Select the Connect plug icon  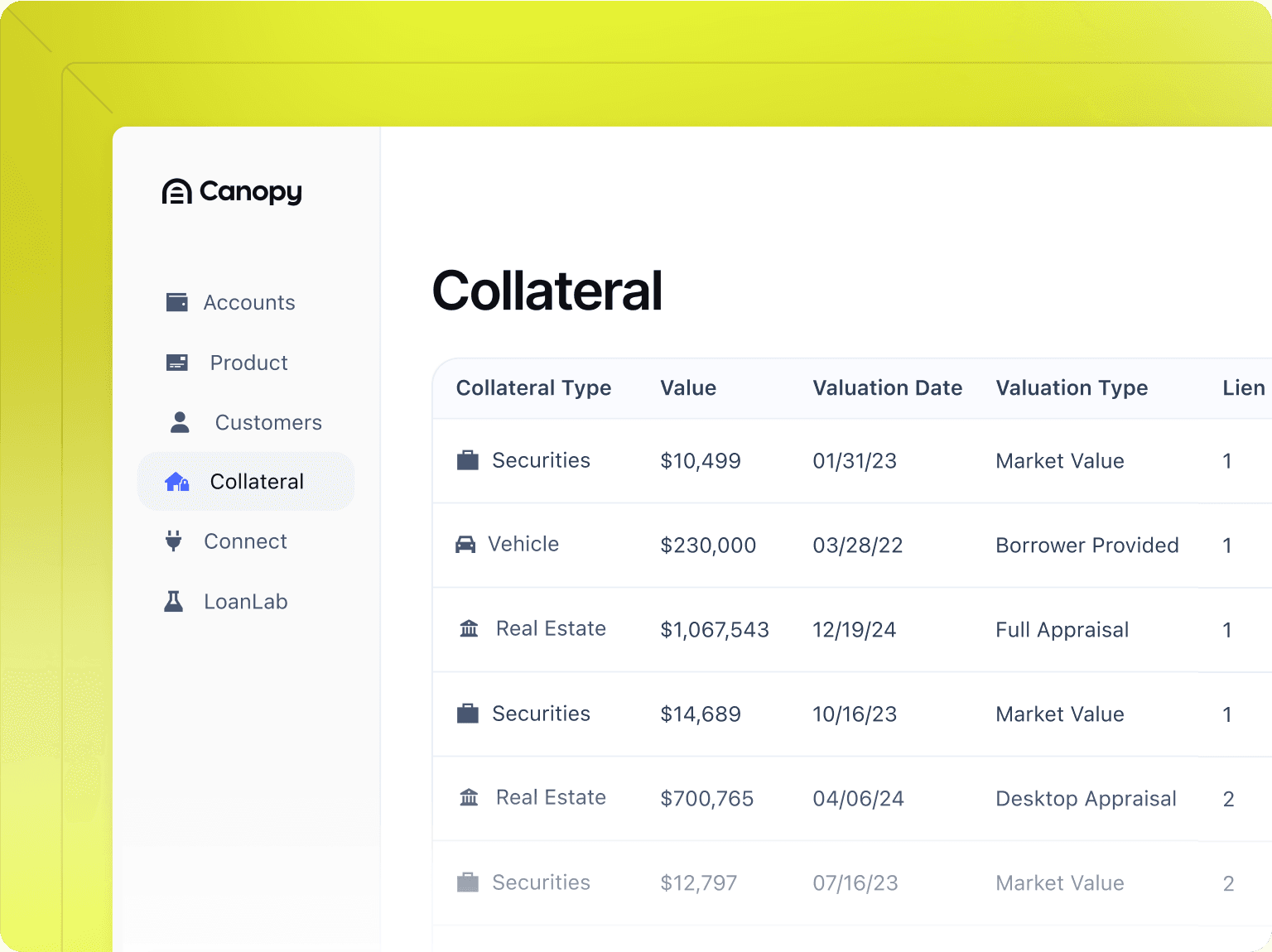point(174,541)
